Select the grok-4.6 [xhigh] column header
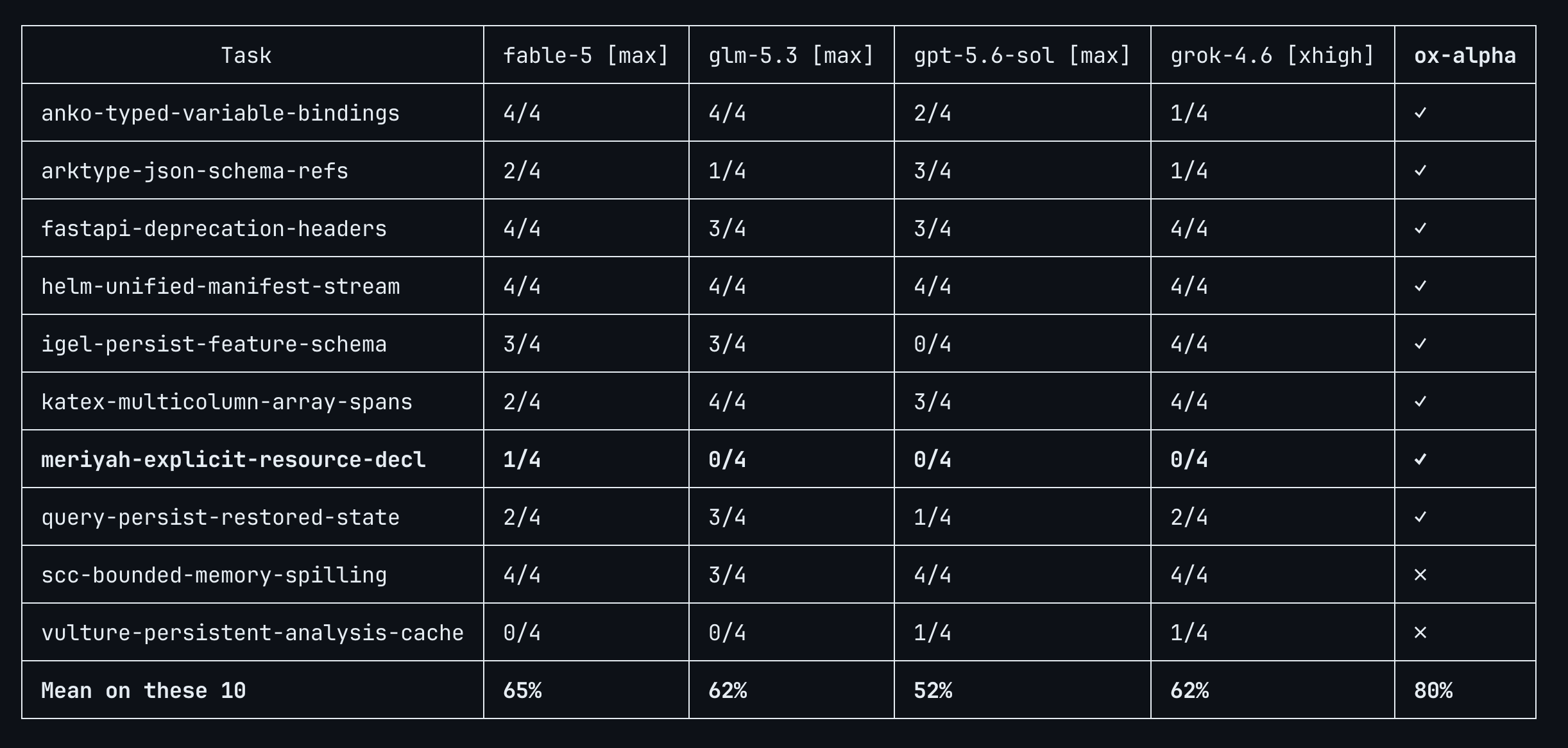Image resolution: width=1568 pixels, height=748 pixels. coord(1272,56)
